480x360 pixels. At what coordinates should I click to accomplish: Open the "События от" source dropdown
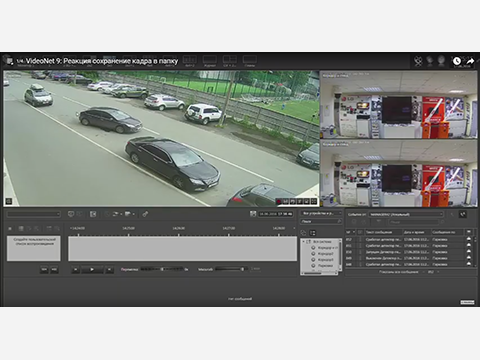pos(406,214)
